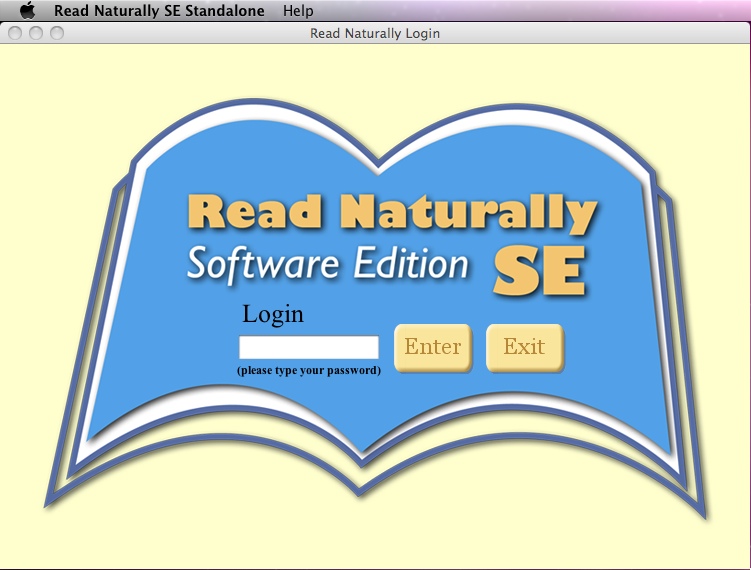
Task: Open the Help menu
Action: pos(298,11)
